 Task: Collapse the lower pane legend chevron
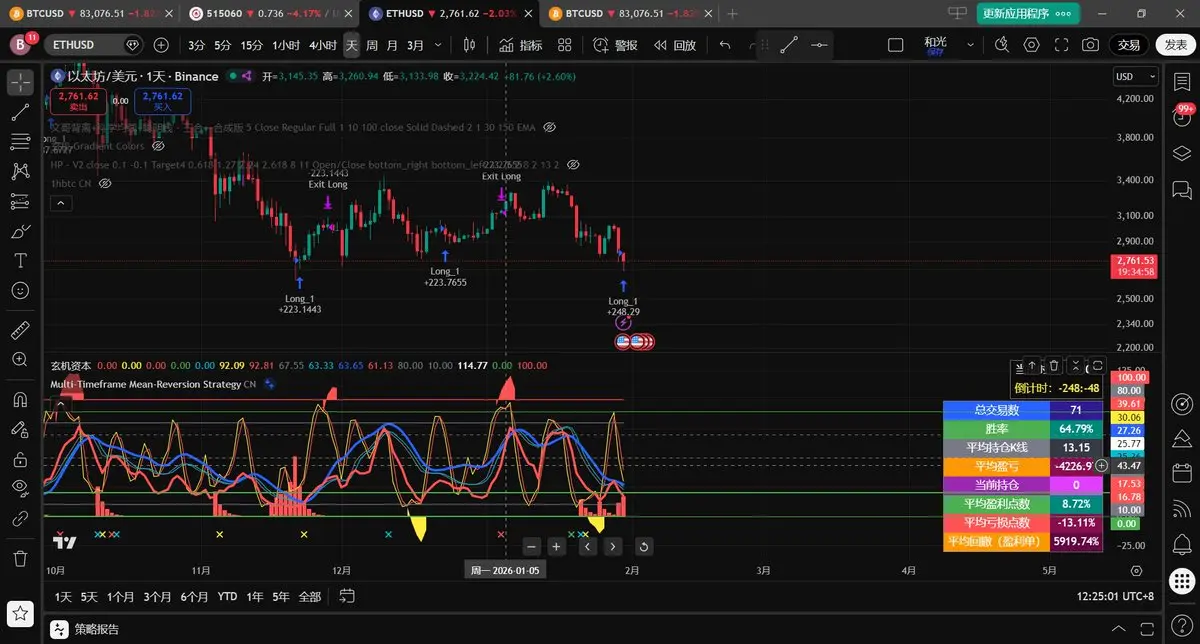pyautogui.click(x=60, y=404)
